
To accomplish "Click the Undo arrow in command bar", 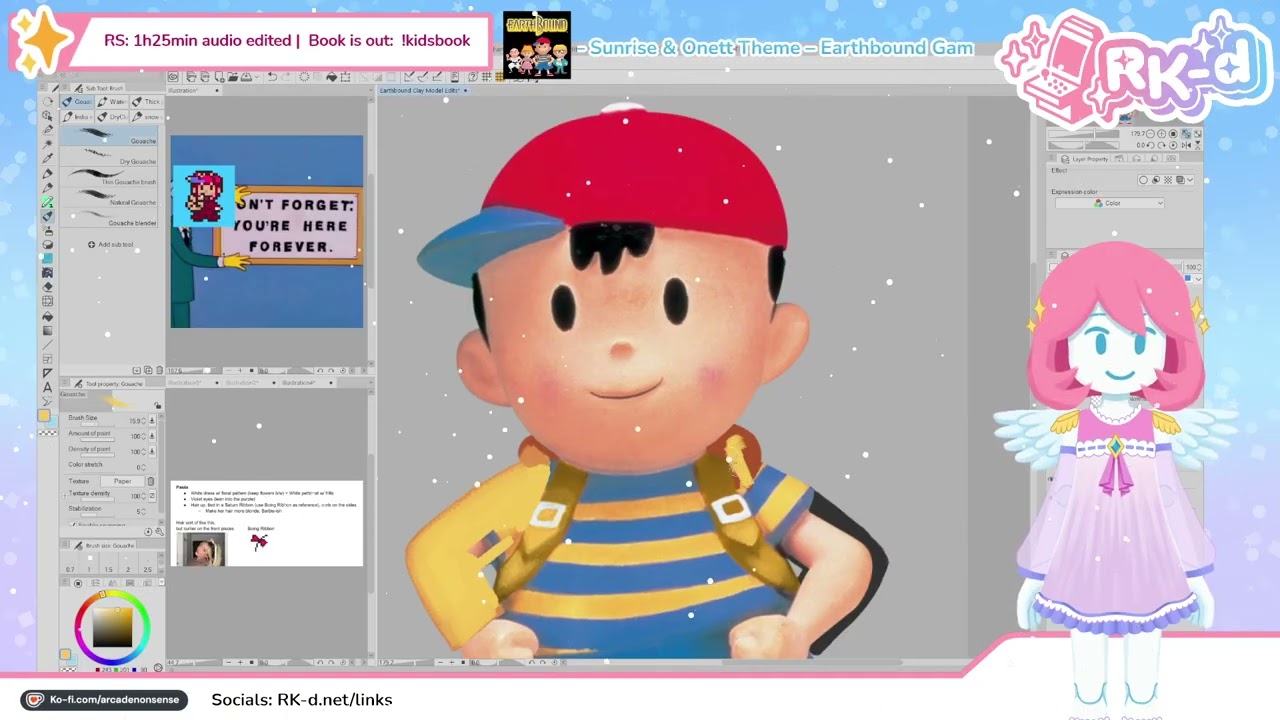I will click(x=271, y=77).
